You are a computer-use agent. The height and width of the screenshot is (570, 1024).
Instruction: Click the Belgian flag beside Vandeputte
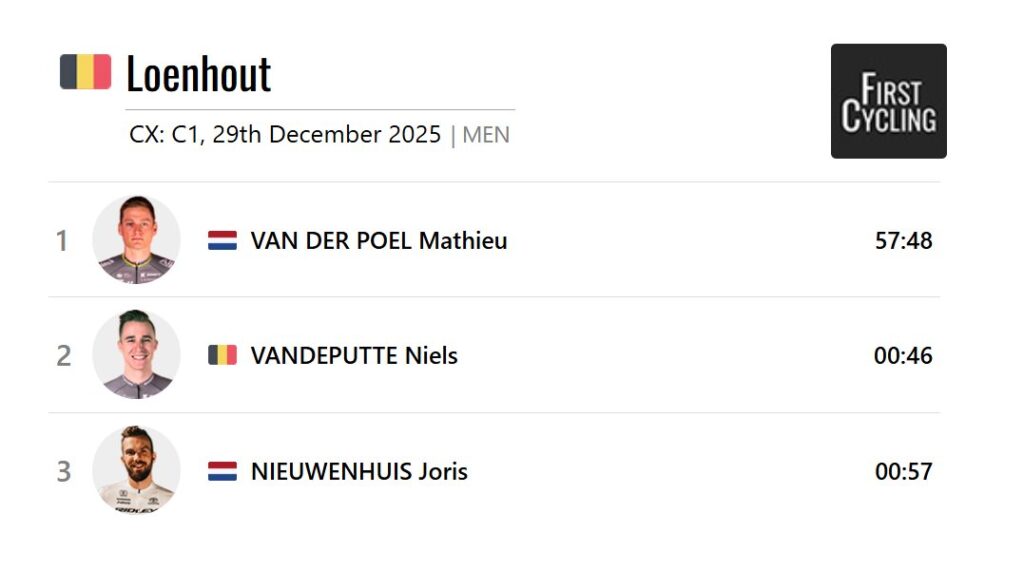[222, 355]
